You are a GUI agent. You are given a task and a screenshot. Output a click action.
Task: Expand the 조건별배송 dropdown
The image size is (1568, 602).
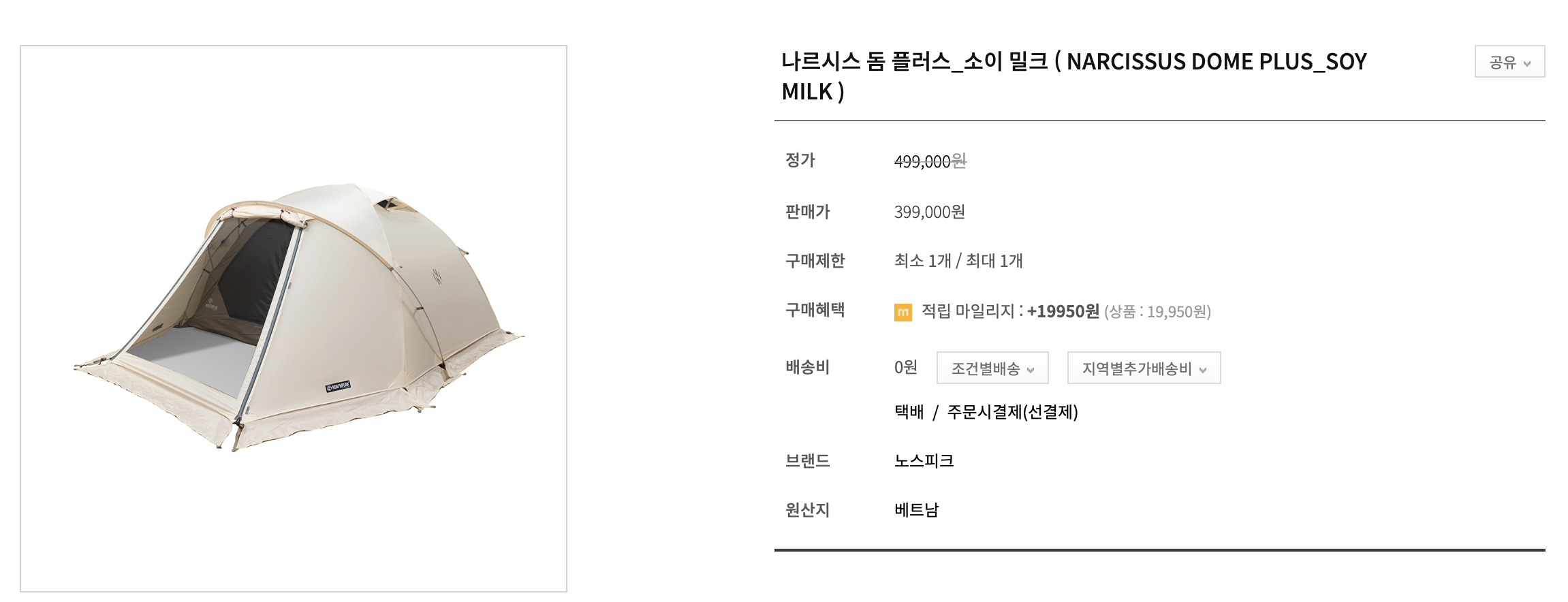pos(991,368)
